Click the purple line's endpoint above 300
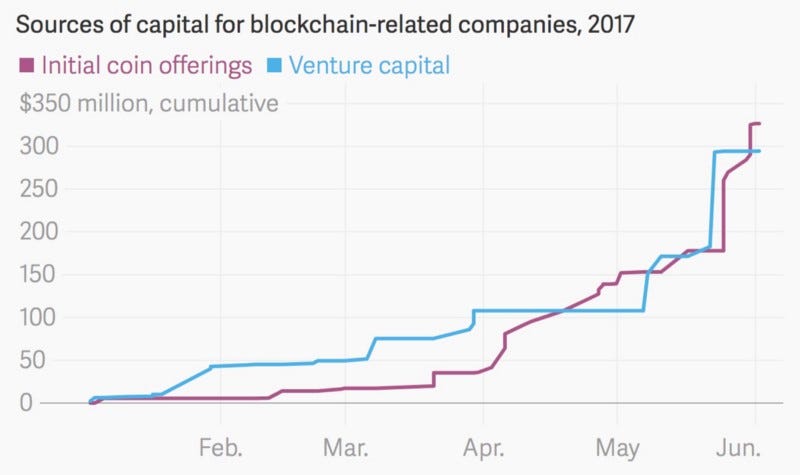Screen dimensions: 800x475 pyautogui.click(x=759, y=123)
